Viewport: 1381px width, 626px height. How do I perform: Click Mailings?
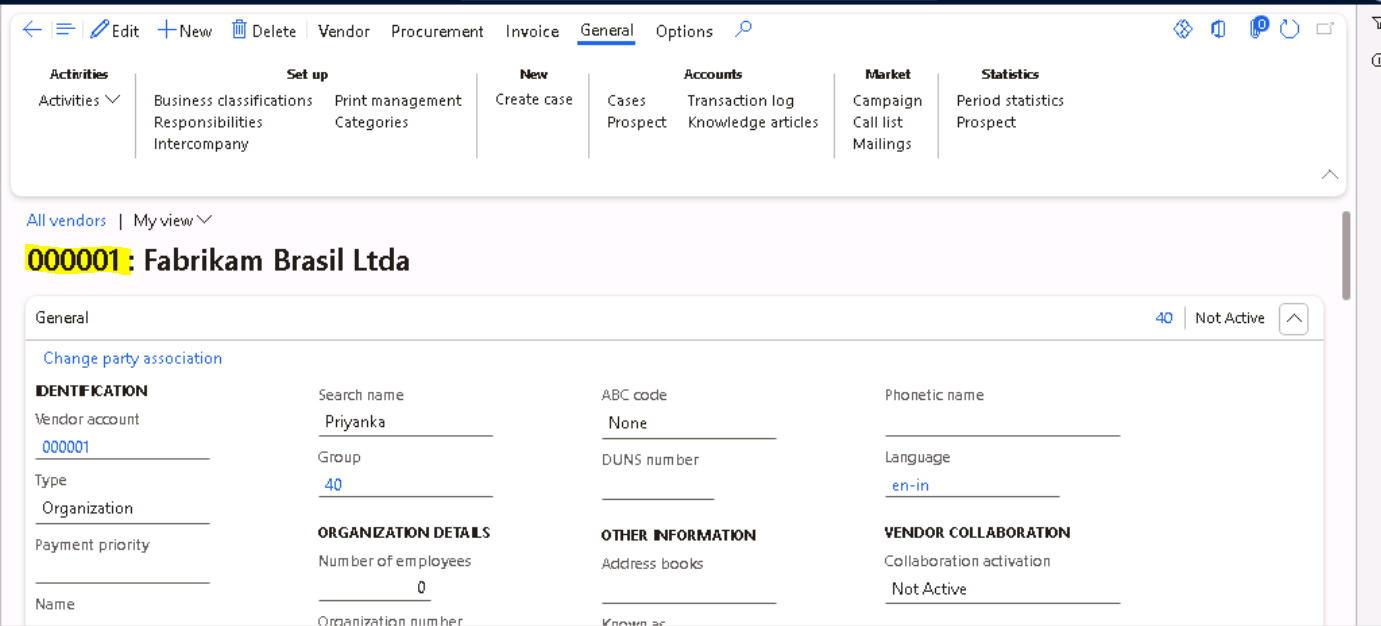click(x=882, y=144)
